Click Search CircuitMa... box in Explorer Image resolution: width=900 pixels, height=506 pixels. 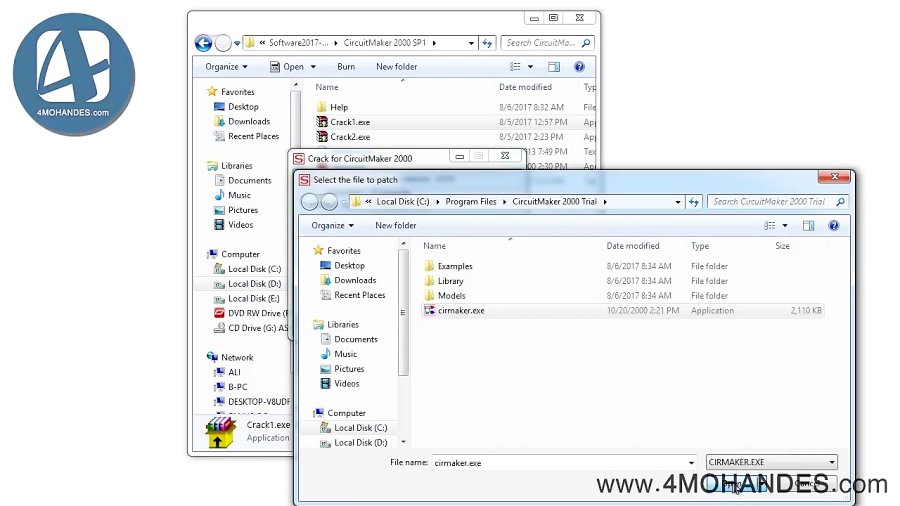(547, 43)
